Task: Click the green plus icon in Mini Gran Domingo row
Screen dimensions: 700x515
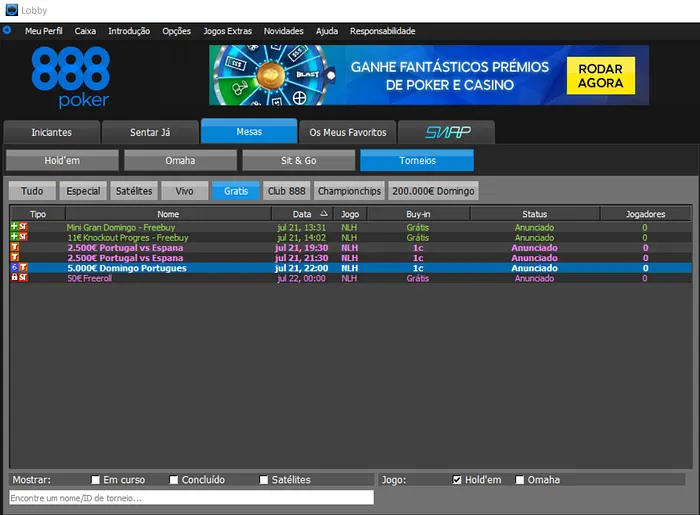Action: coord(14,227)
